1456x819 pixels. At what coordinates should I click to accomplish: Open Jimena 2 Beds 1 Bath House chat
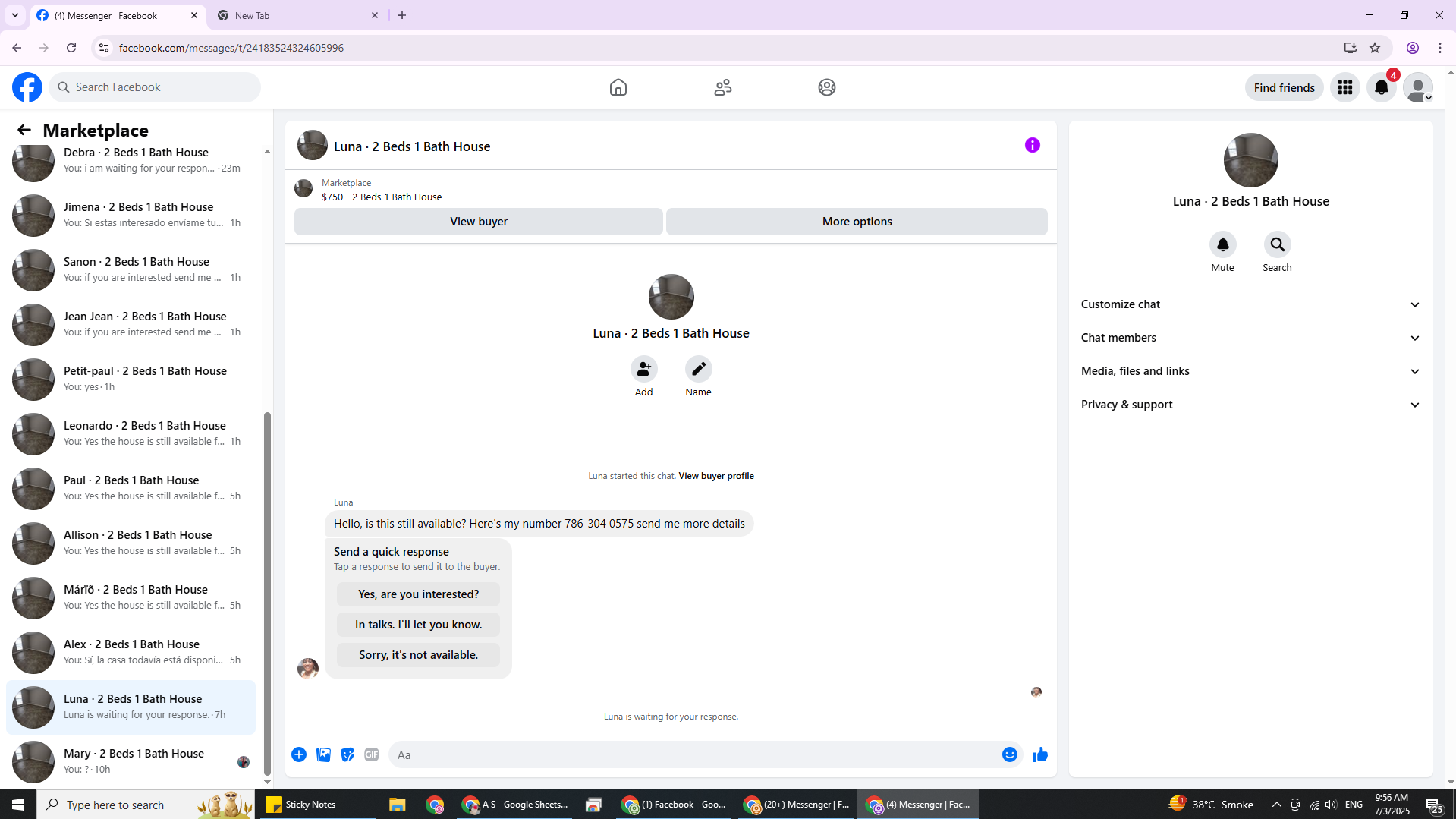[131, 215]
